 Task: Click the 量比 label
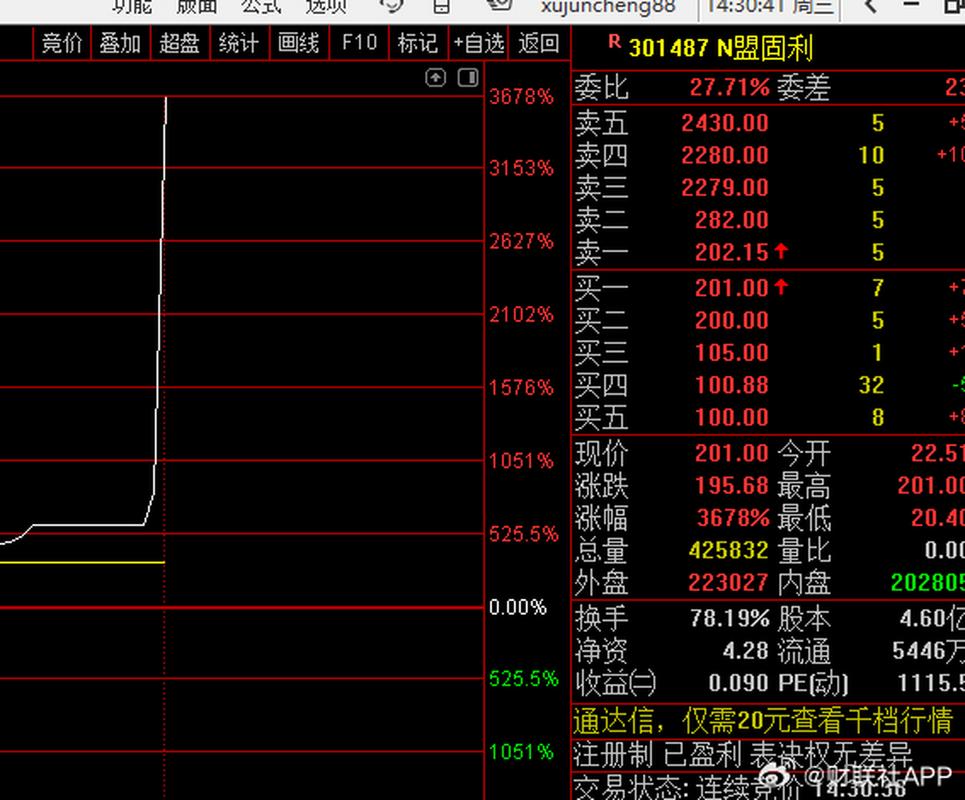pos(804,550)
